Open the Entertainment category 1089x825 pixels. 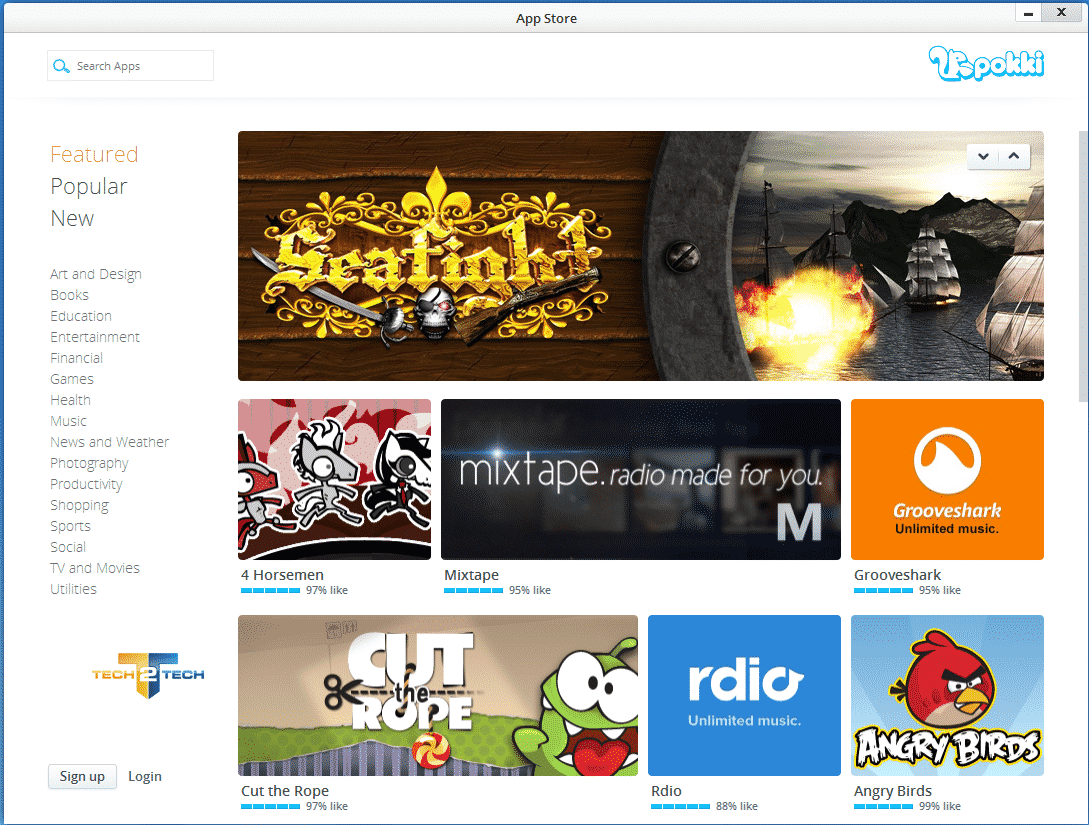point(94,337)
